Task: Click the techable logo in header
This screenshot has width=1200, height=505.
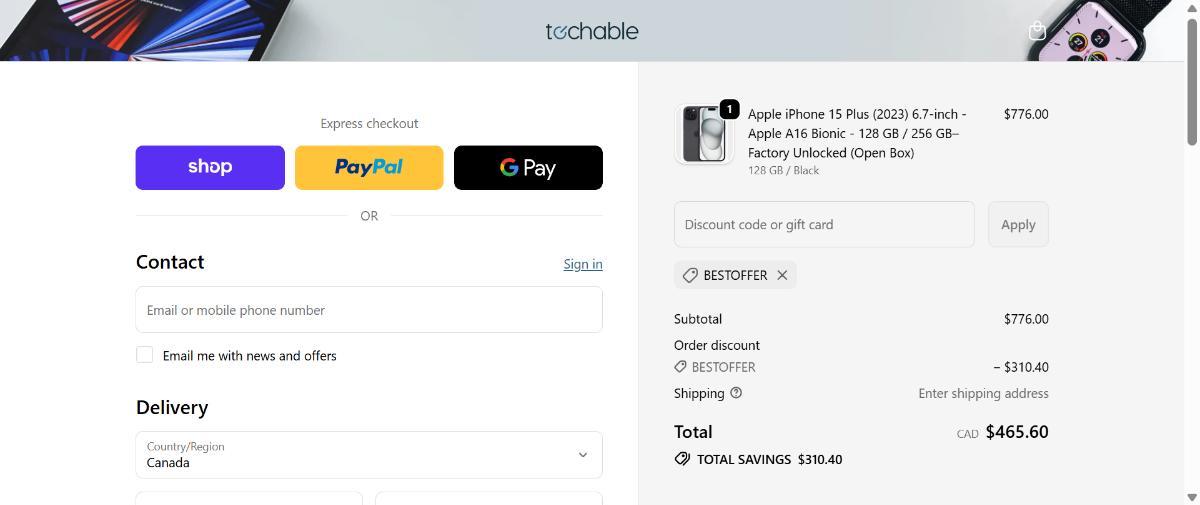Action: tap(592, 31)
